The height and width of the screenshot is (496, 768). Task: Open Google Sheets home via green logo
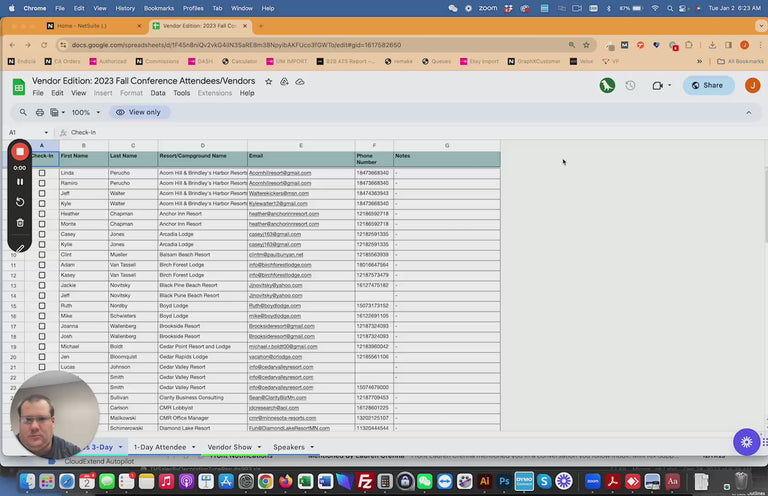19,87
